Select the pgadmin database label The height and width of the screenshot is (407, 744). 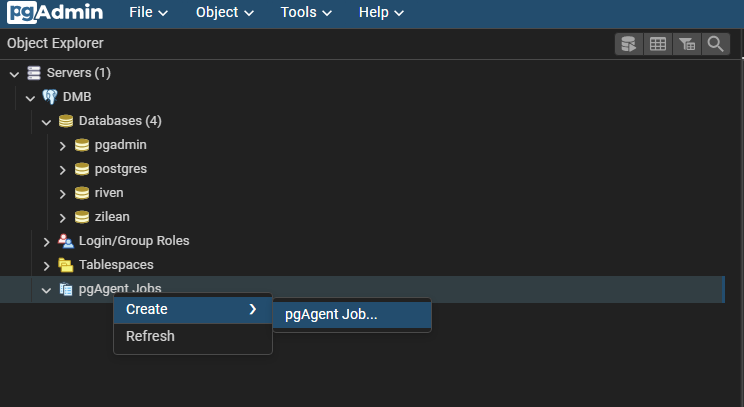[x=121, y=145]
